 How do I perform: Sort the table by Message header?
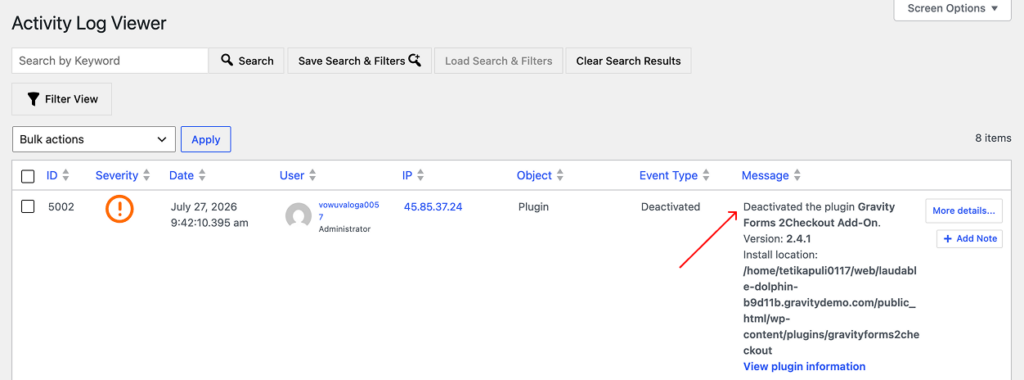tap(765, 176)
